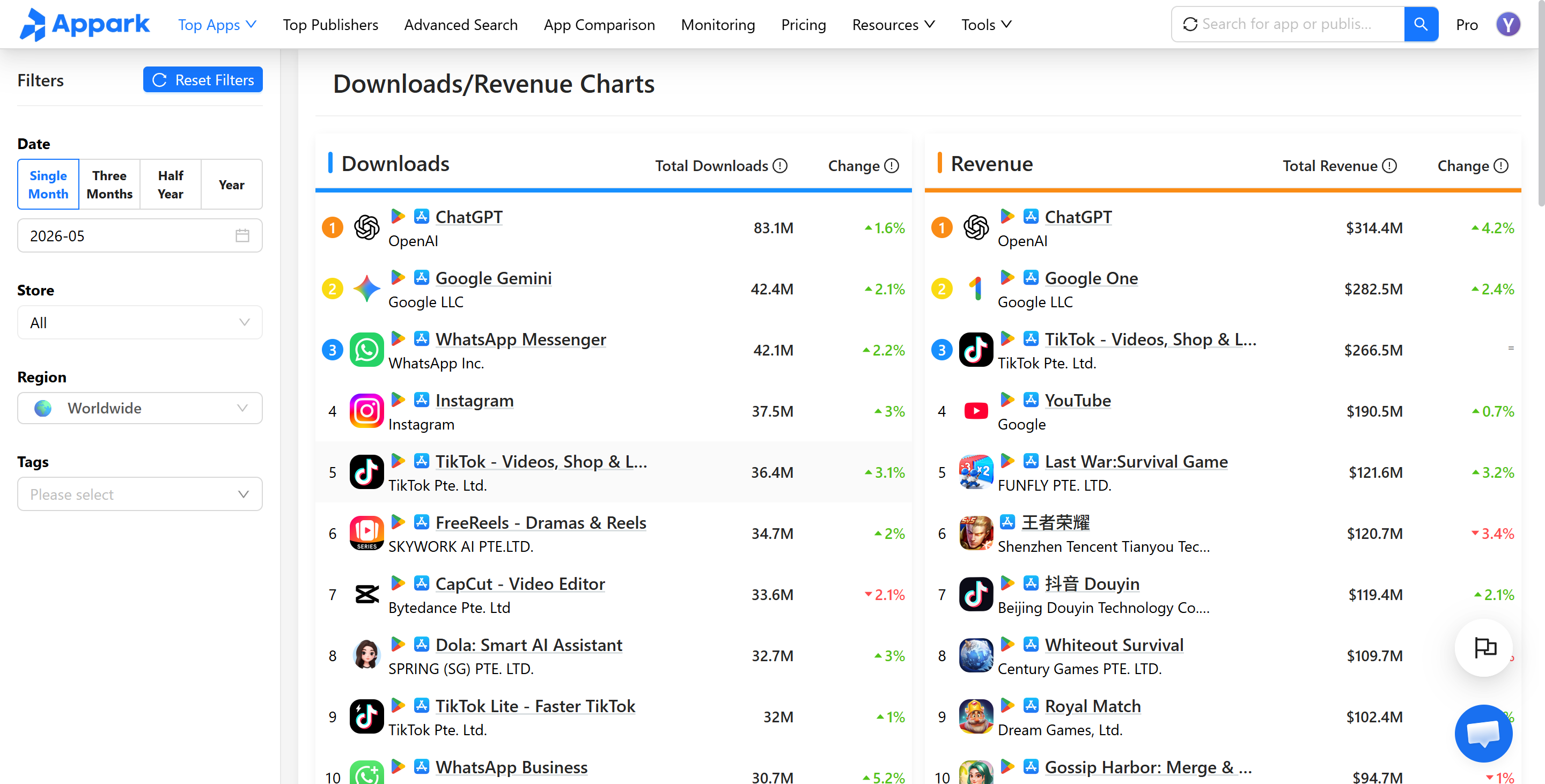Select Single Month date range
This screenshot has width=1545, height=784.
point(48,184)
